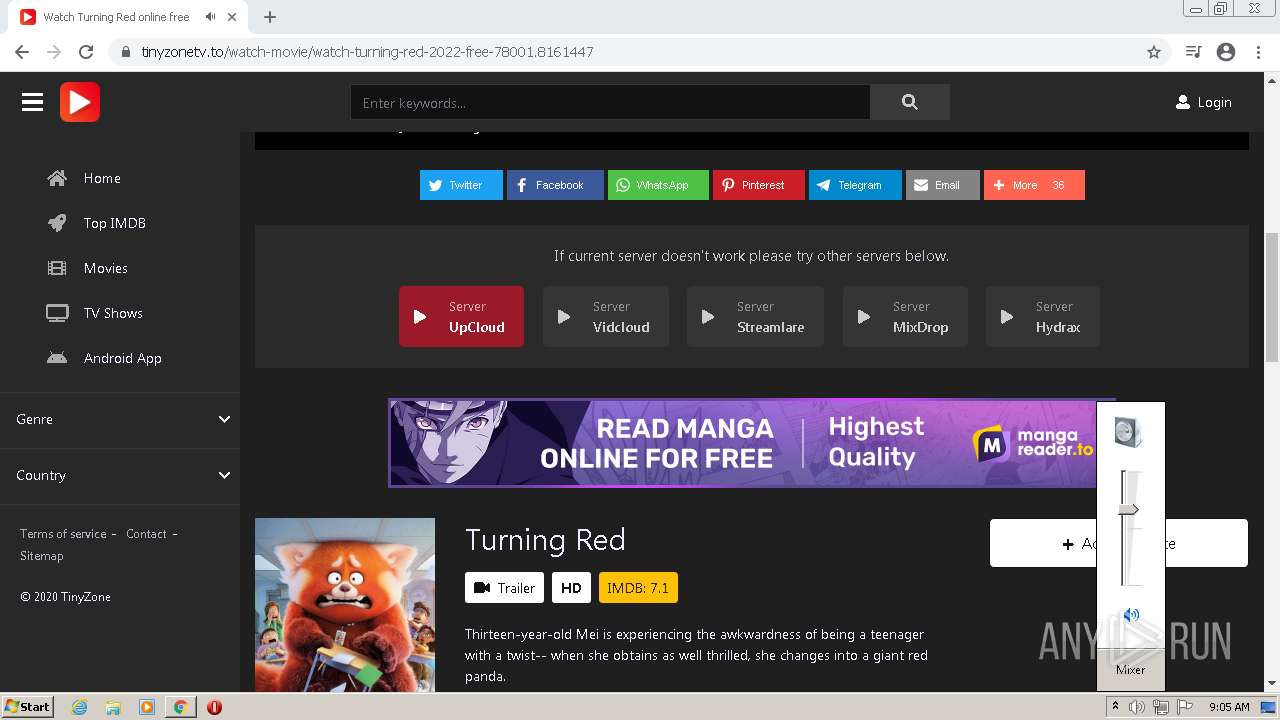Screen dimensions: 1280x720
Task: Launch Internet Explorer from taskbar
Action: (79, 707)
